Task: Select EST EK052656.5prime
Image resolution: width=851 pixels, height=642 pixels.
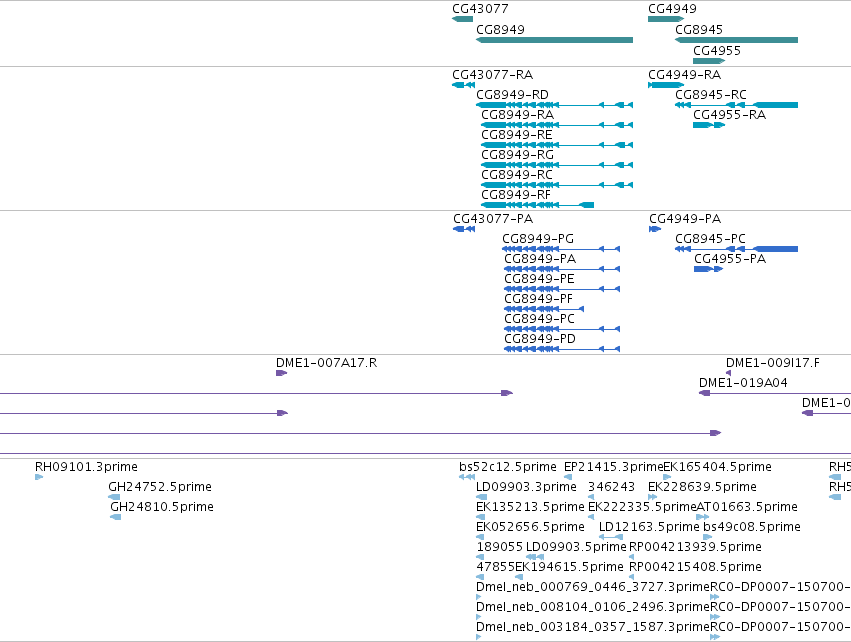Action: click(480, 538)
